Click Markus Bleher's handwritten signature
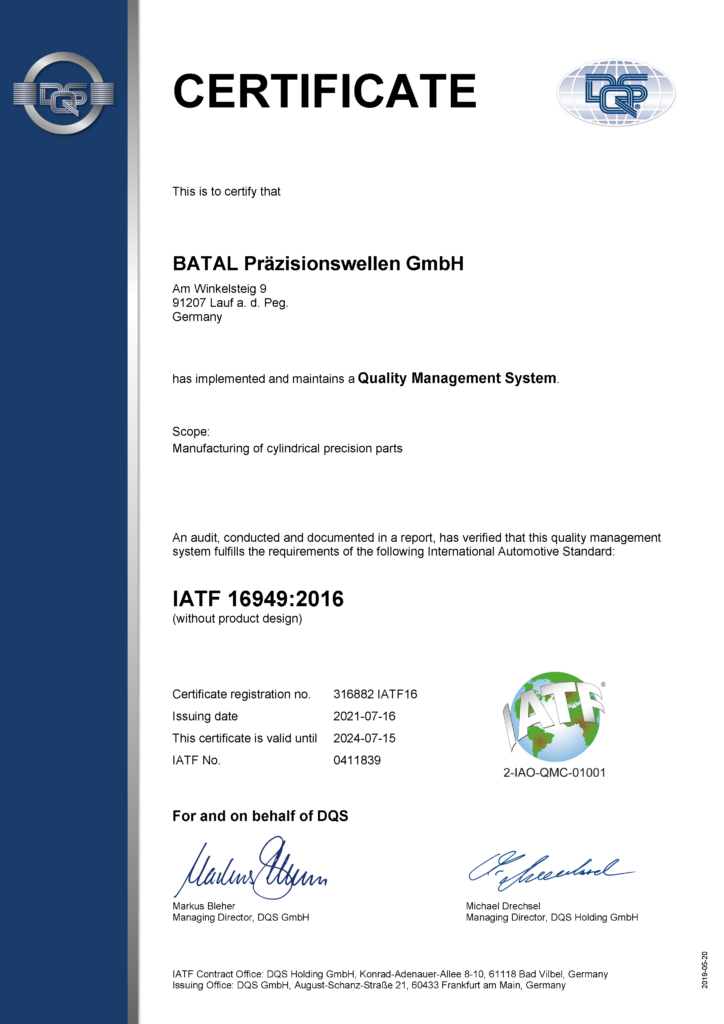 pos(250,870)
